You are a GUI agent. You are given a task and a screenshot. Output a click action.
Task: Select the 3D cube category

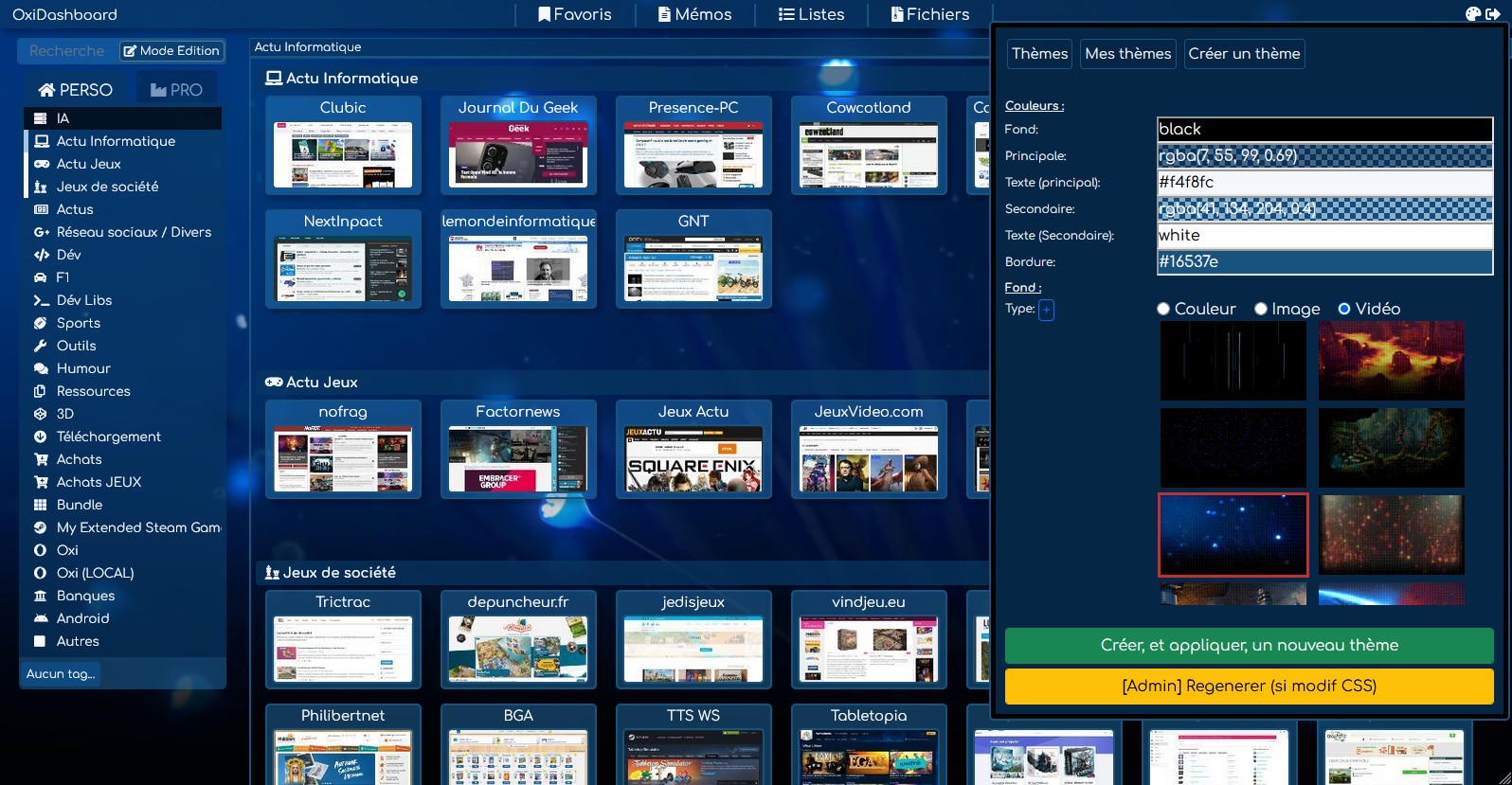(123, 414)
